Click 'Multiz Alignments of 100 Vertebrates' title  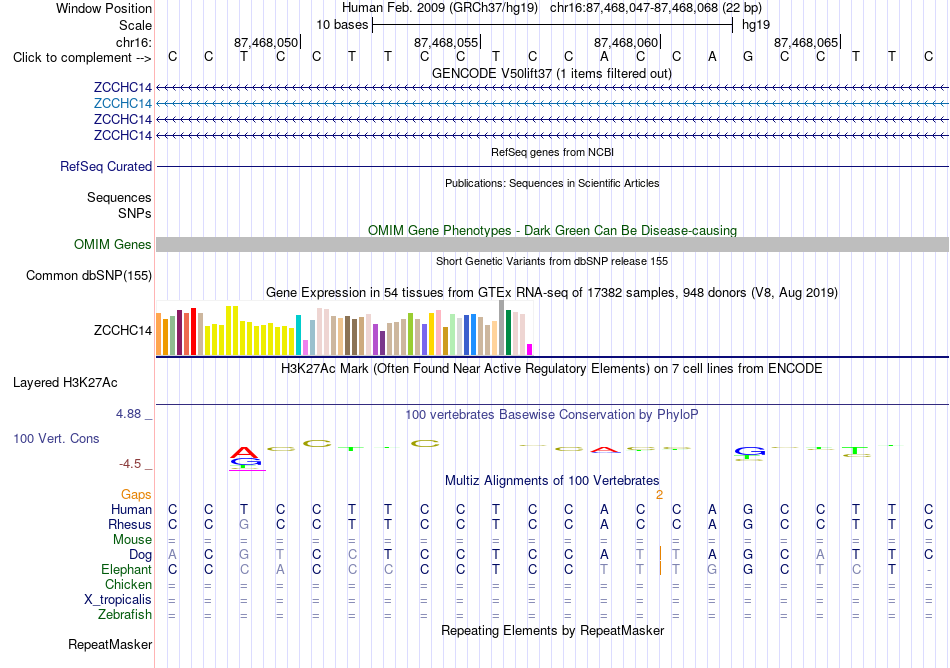[x=552, y=481]
